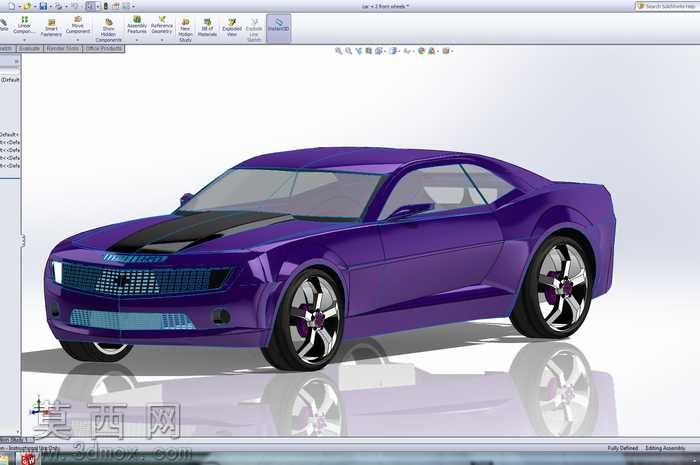Click in Search SolidWorks Help field
The height and width of the screenshot is (465, 700).
[667, 6]
